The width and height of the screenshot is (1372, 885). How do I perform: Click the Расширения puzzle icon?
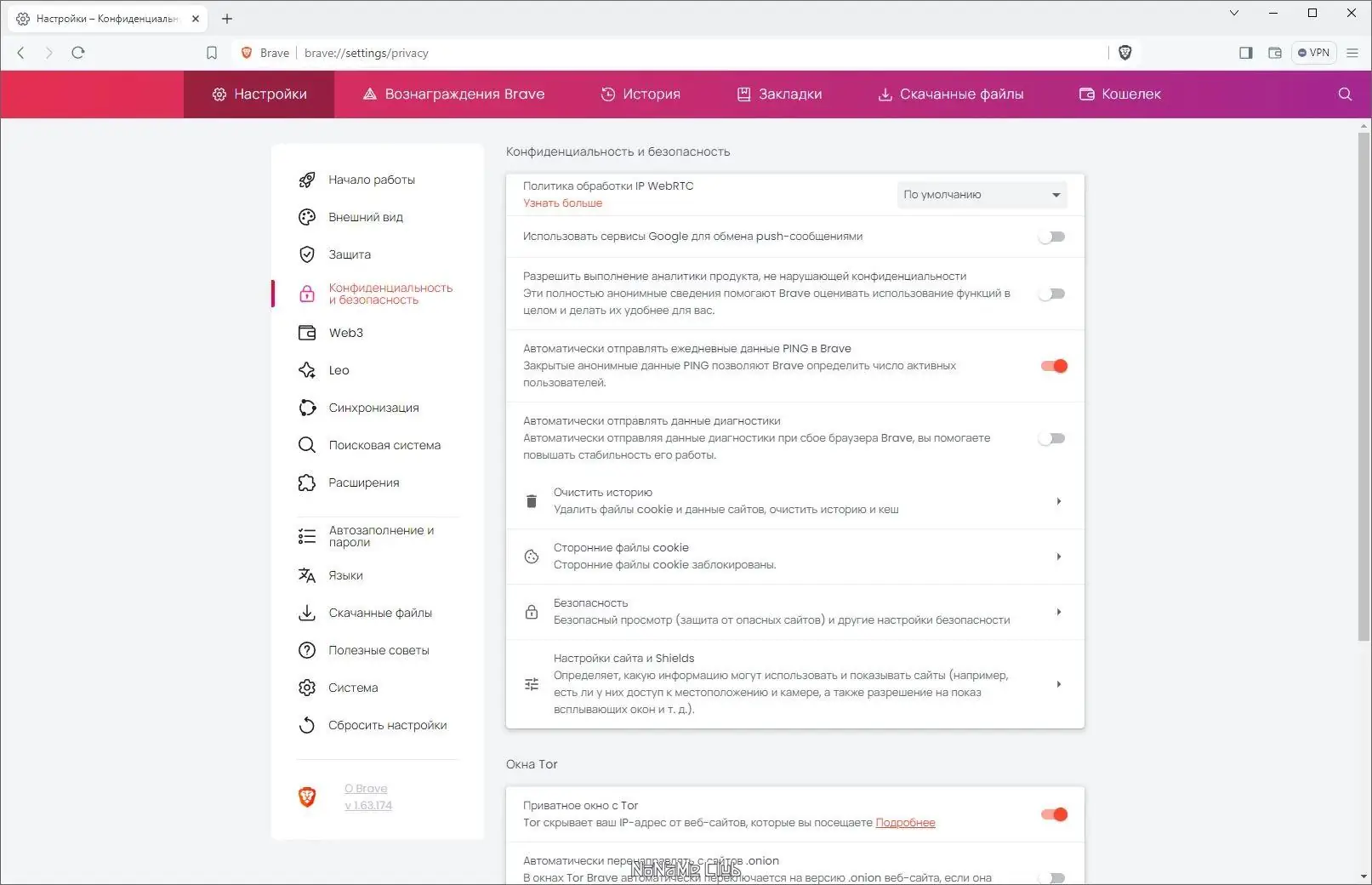tap(307, 482)
